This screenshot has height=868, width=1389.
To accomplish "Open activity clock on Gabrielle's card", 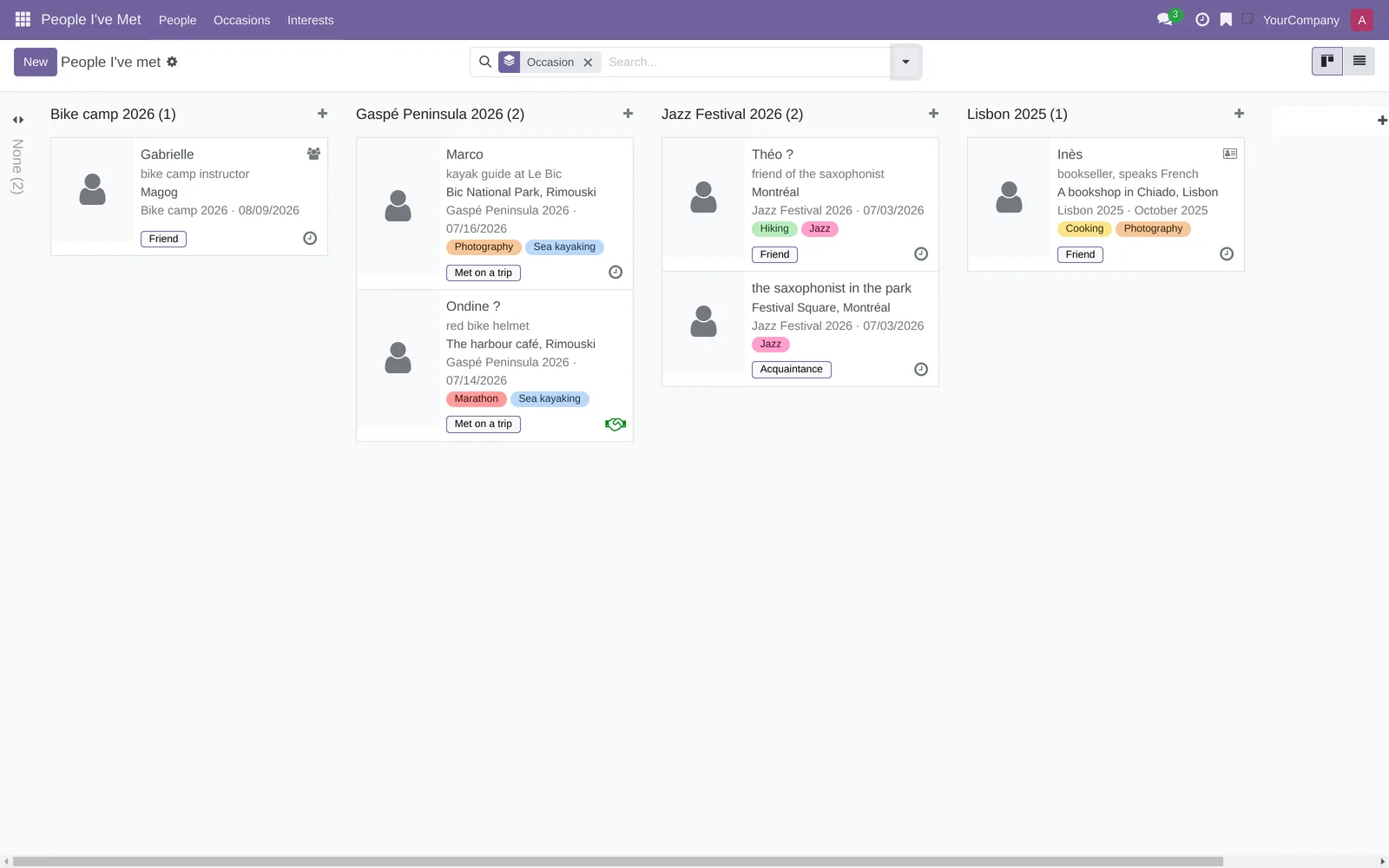I will (x=310, y=239).
